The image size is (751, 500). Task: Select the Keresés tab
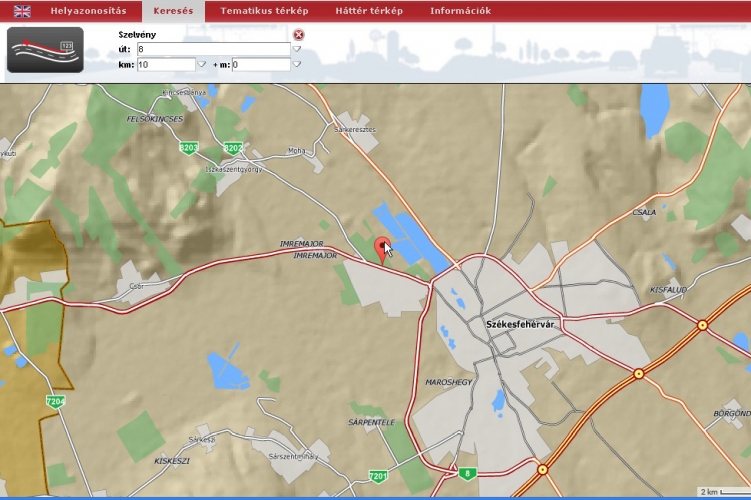tap(173, 11)
